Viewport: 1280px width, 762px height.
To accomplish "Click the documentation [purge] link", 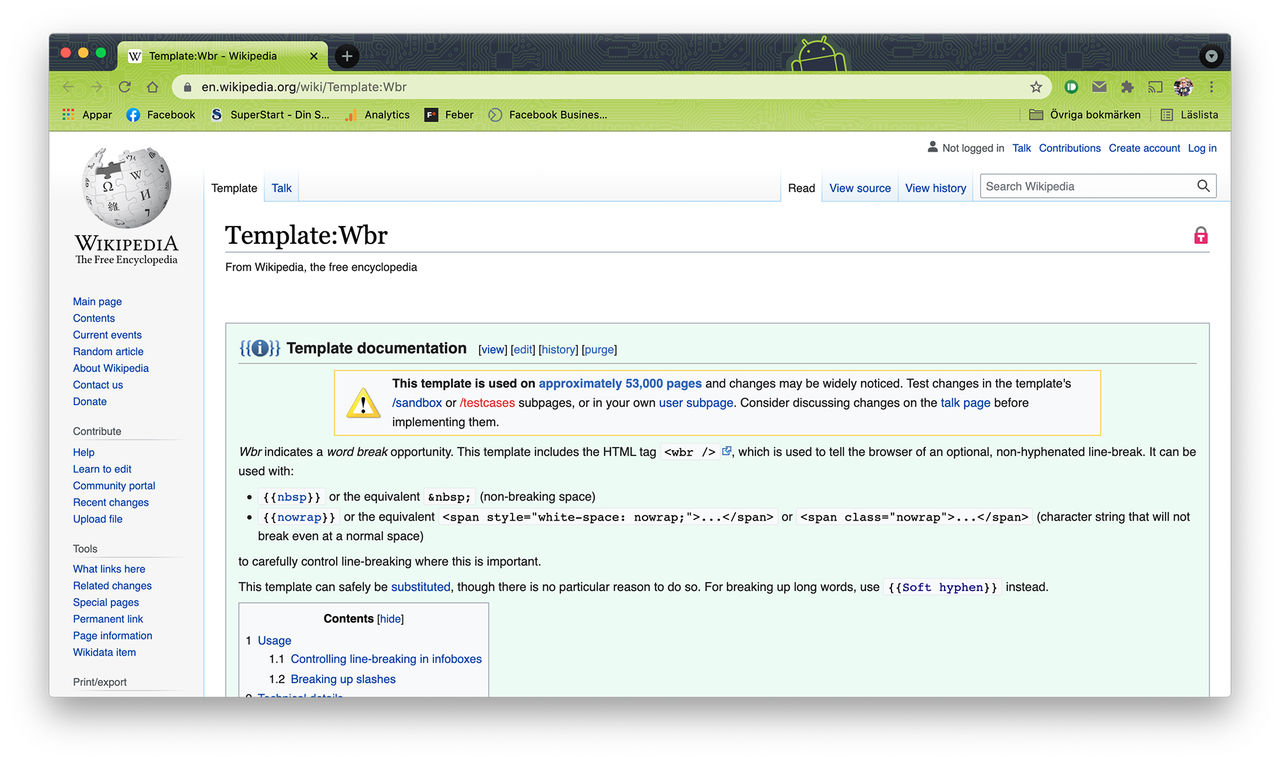I will [x=599, y=350].
